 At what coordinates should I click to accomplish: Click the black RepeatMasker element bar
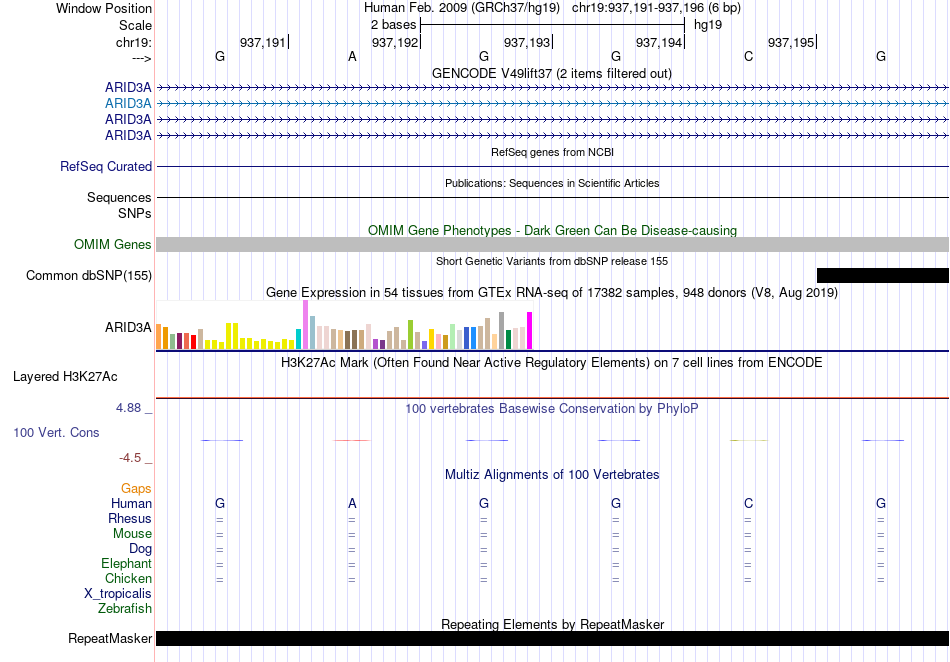coord(553,638)
